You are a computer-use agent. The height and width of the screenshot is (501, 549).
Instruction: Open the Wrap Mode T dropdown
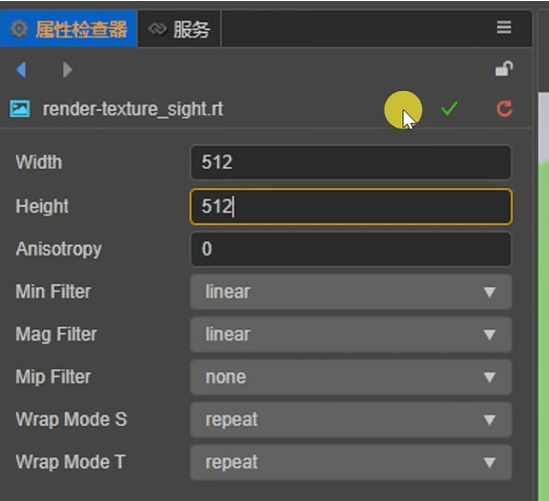[351, 462]
